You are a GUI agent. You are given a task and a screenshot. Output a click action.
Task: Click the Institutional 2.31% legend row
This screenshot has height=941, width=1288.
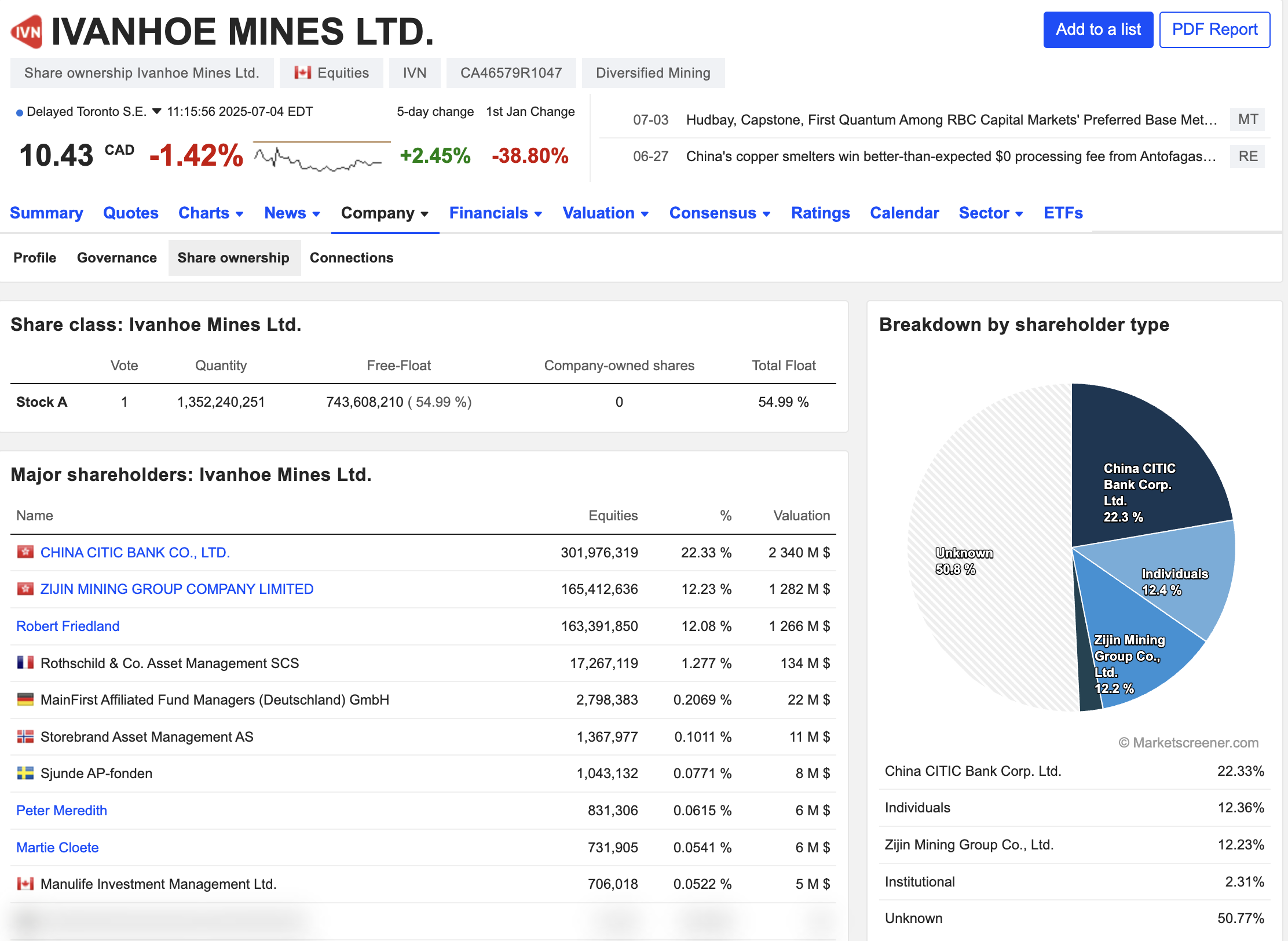point(1074,881)
